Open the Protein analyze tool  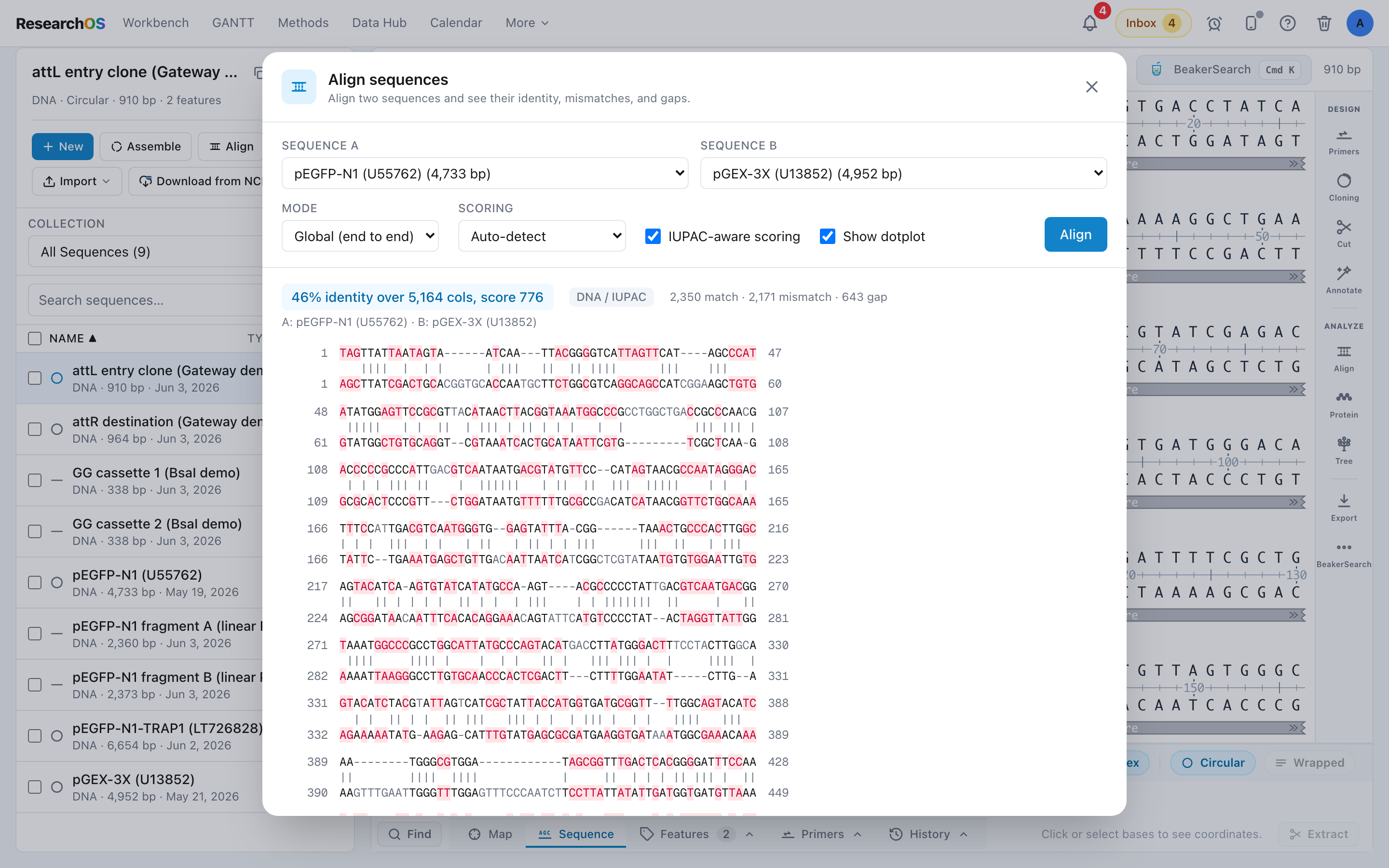pyautogui.click(x=1344, y=405)
